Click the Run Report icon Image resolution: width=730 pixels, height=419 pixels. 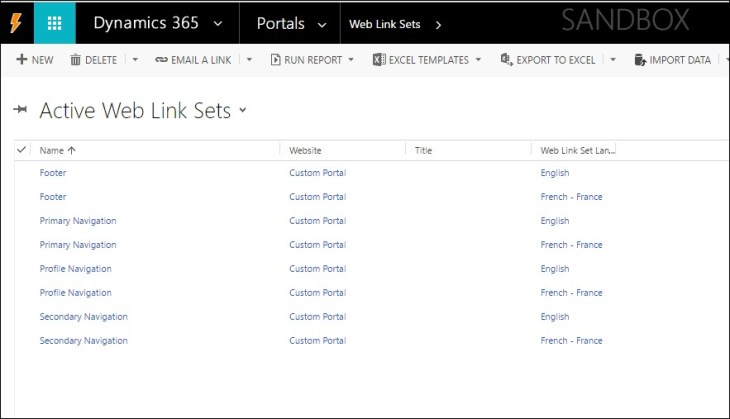pyautogui.click(x=276, y=60)
